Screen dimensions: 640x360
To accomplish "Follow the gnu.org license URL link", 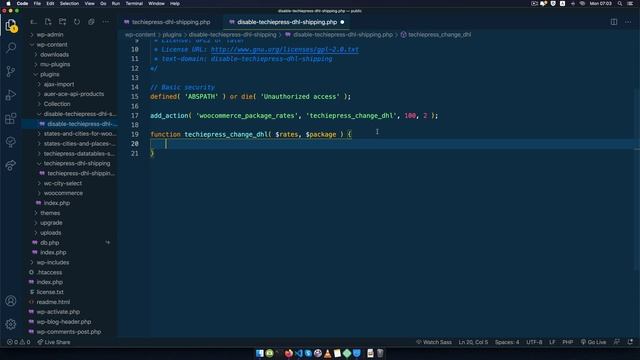I will click(284, 49).
